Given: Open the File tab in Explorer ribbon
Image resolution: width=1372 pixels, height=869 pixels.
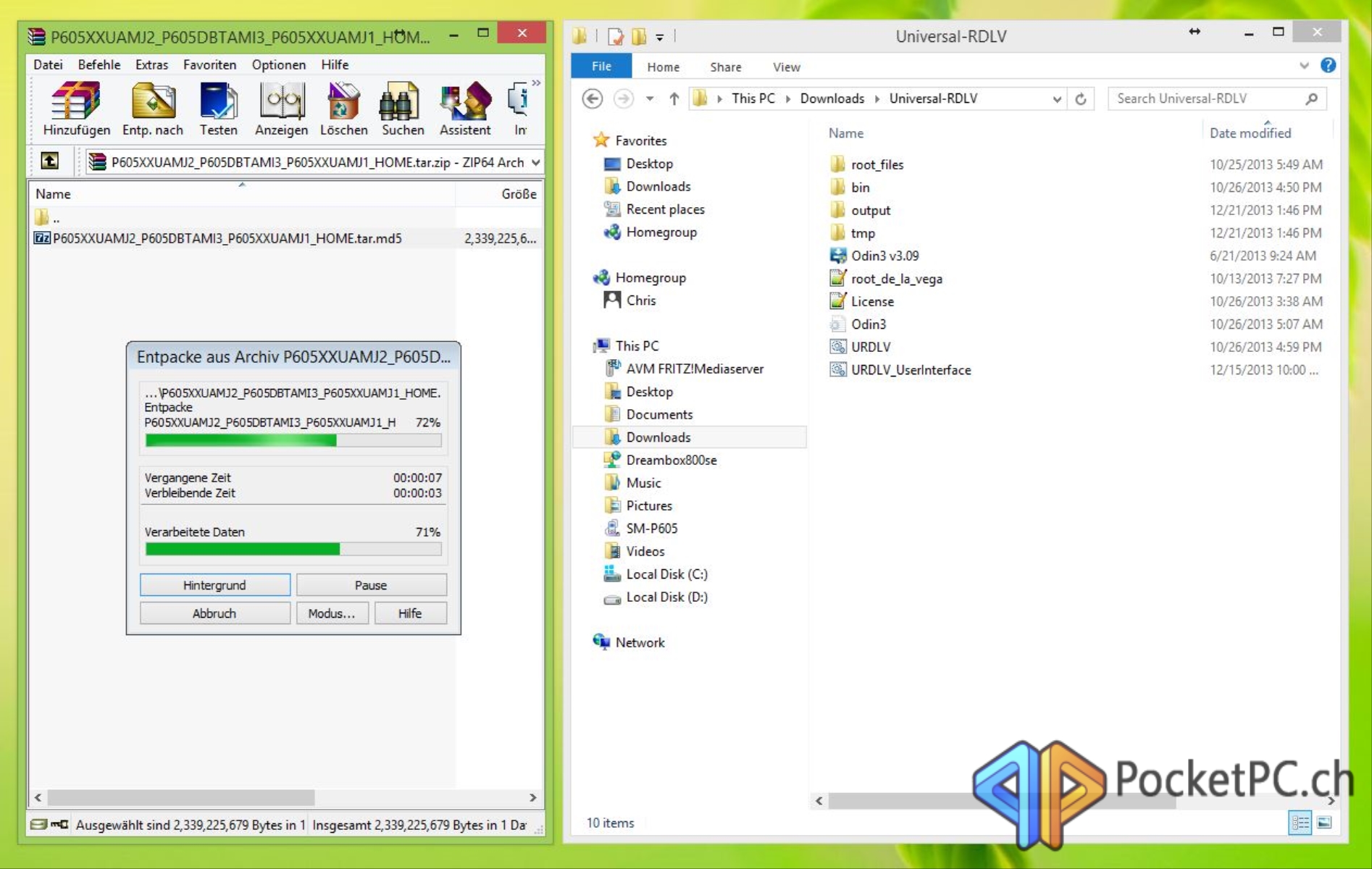Looking at the screenshot, I should point(601,66).
